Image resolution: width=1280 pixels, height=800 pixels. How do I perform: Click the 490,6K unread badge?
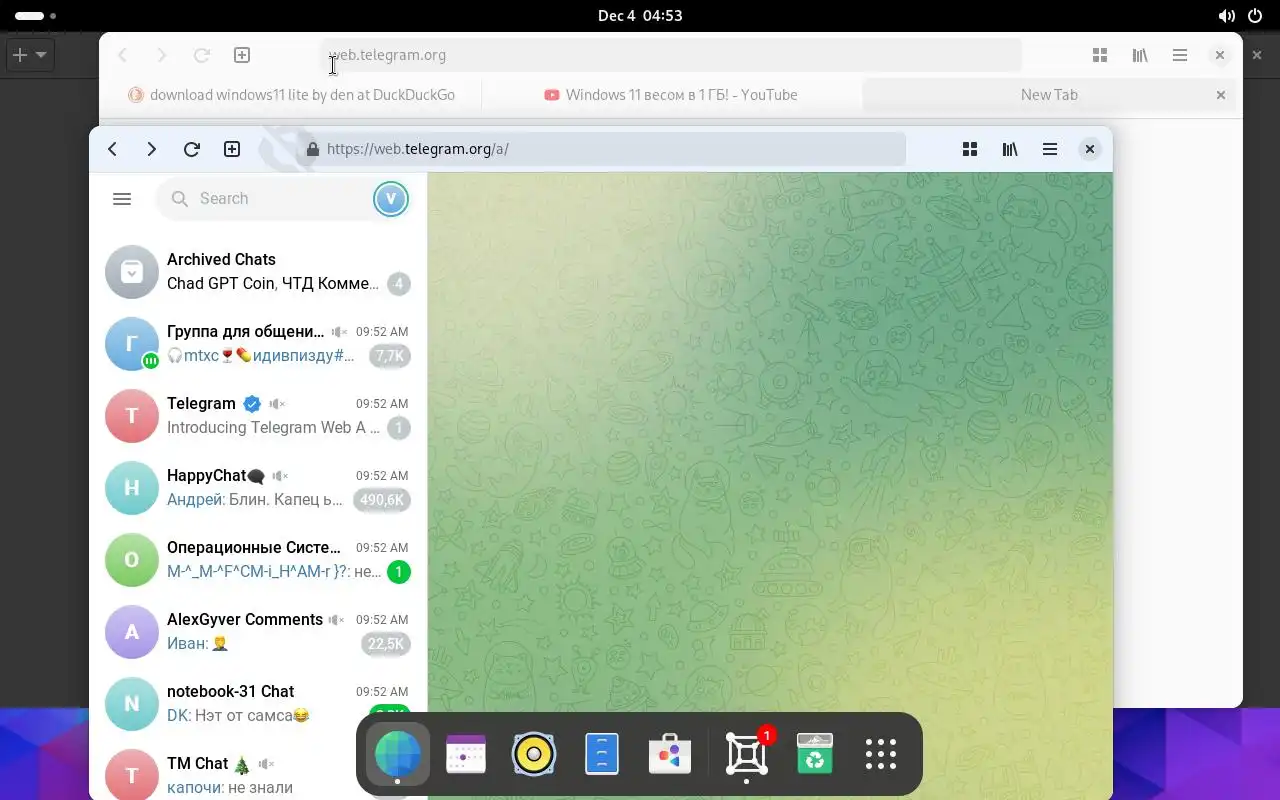pyautogui.click(x=382, y=500)
